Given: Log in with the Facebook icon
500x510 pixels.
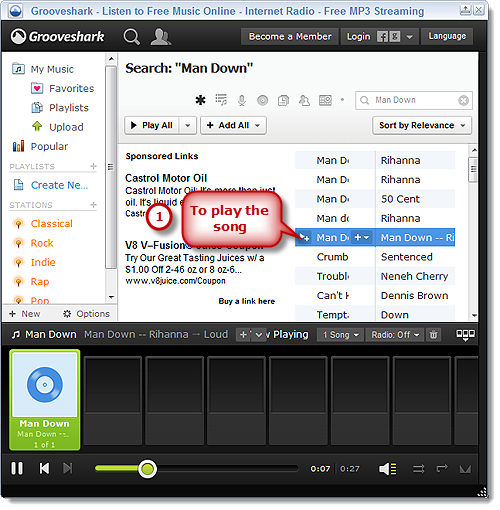Looking at the screenshot, I should click(x=382, y=36).
